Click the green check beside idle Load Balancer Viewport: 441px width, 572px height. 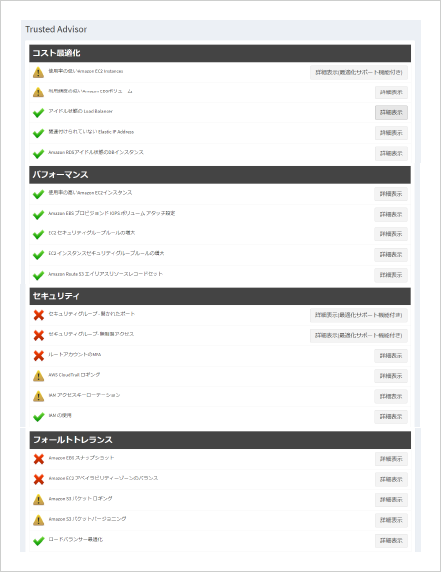point(38,113)
